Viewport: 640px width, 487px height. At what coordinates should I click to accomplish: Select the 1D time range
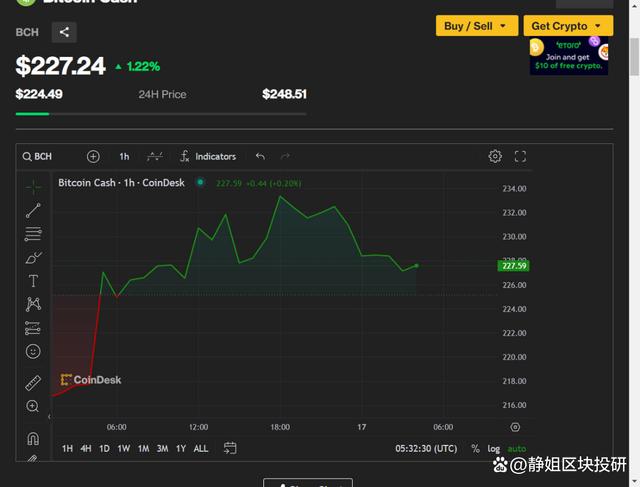[104, 449]
